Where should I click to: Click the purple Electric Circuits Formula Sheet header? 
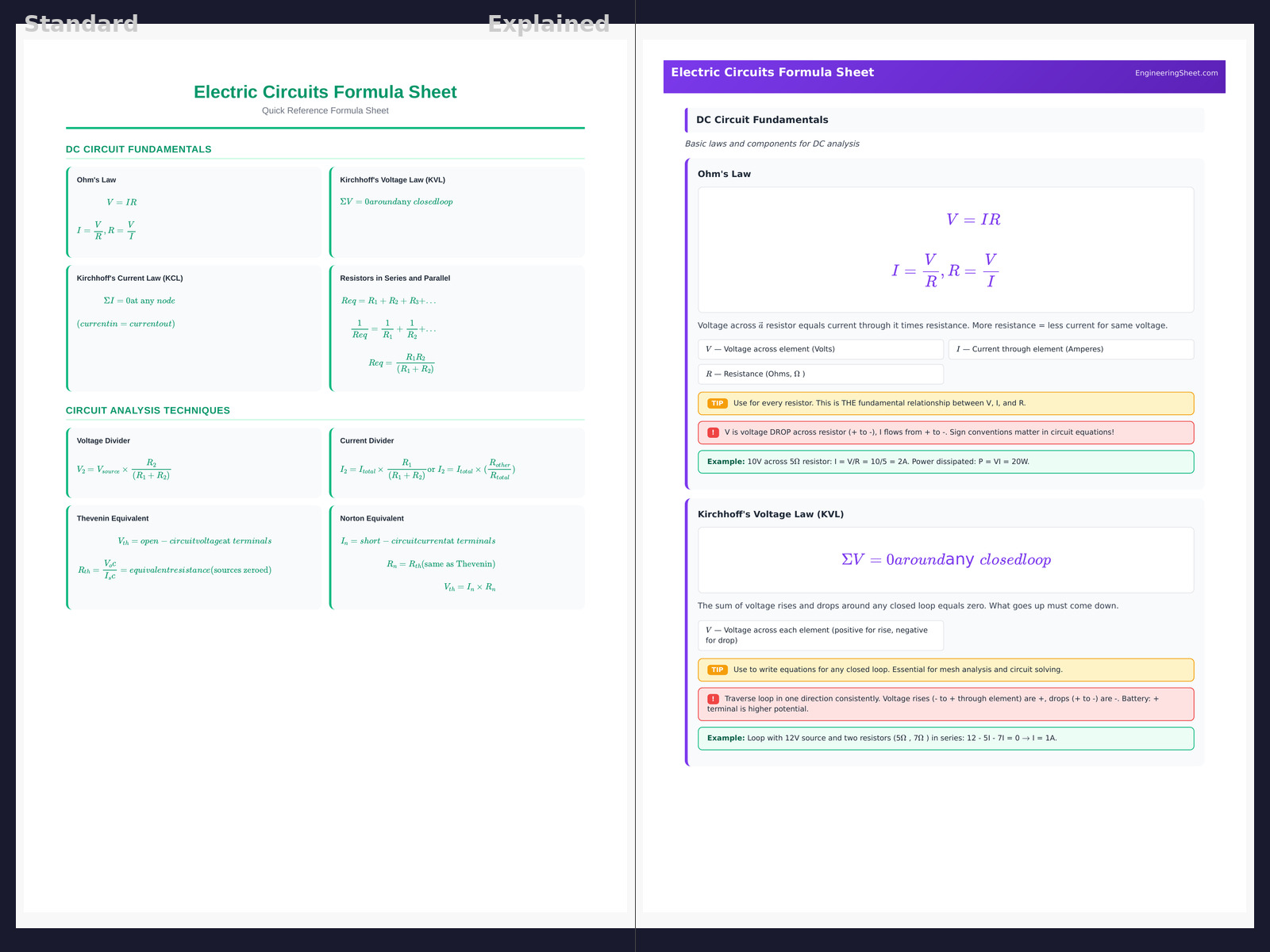click(x=772, y=72)
